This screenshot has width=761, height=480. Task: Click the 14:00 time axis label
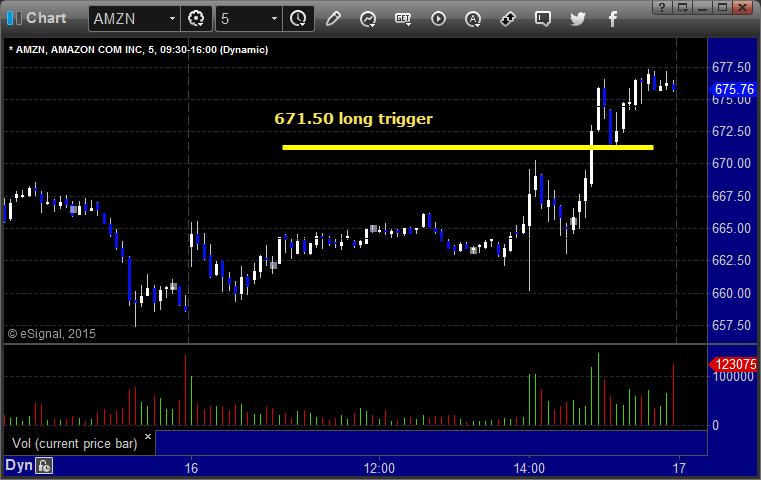coord(529,468)
